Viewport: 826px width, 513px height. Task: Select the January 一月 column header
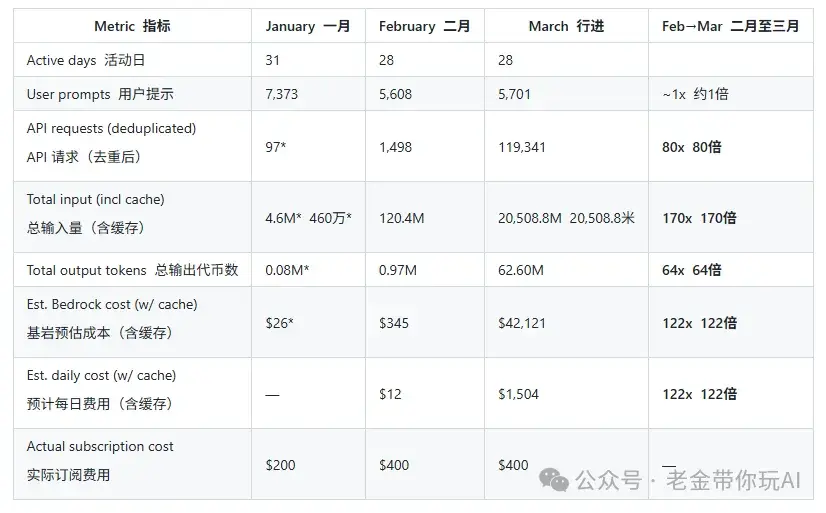click(x=308, y=26)
